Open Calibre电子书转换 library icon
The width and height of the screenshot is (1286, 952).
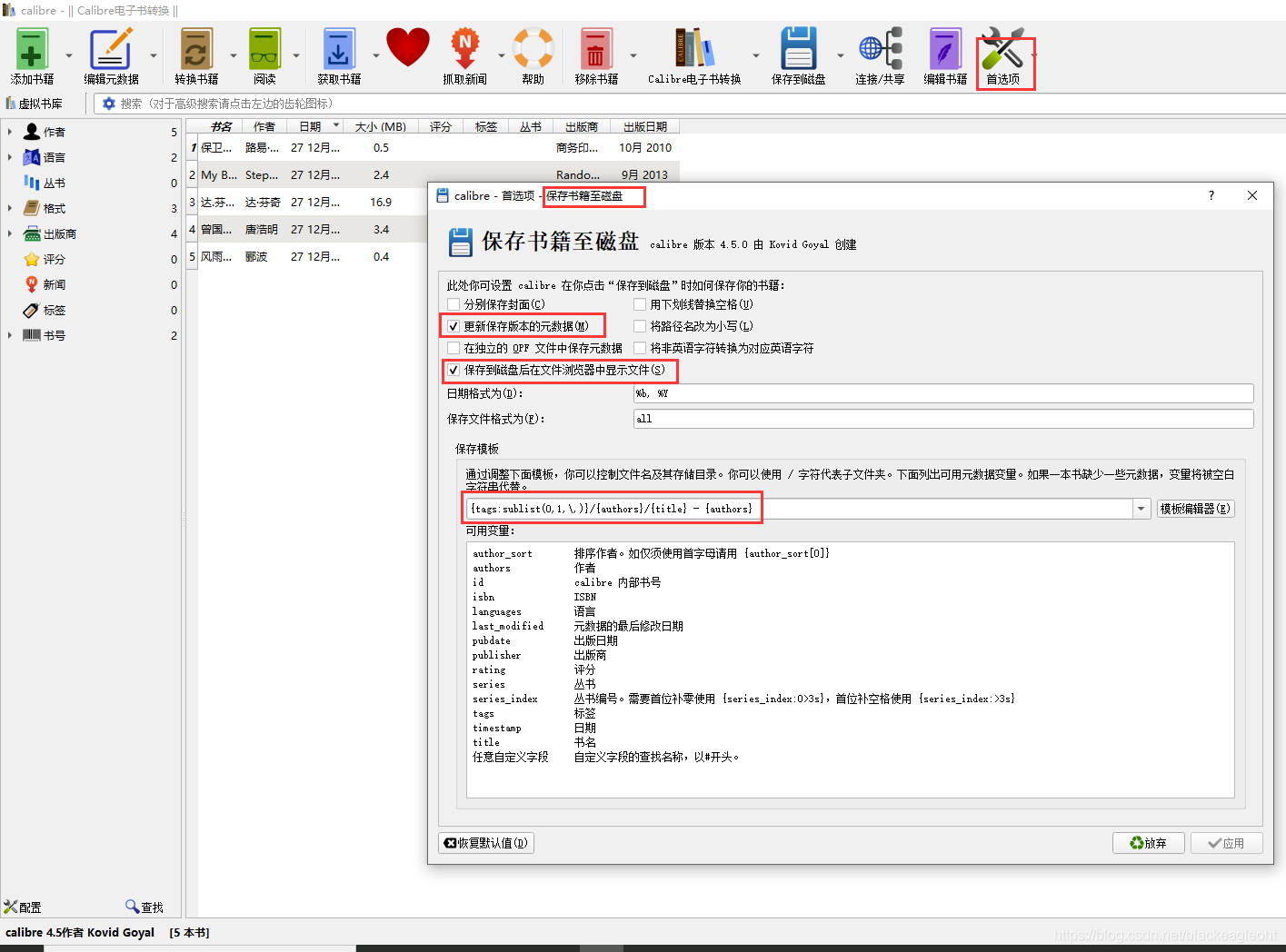694,49
